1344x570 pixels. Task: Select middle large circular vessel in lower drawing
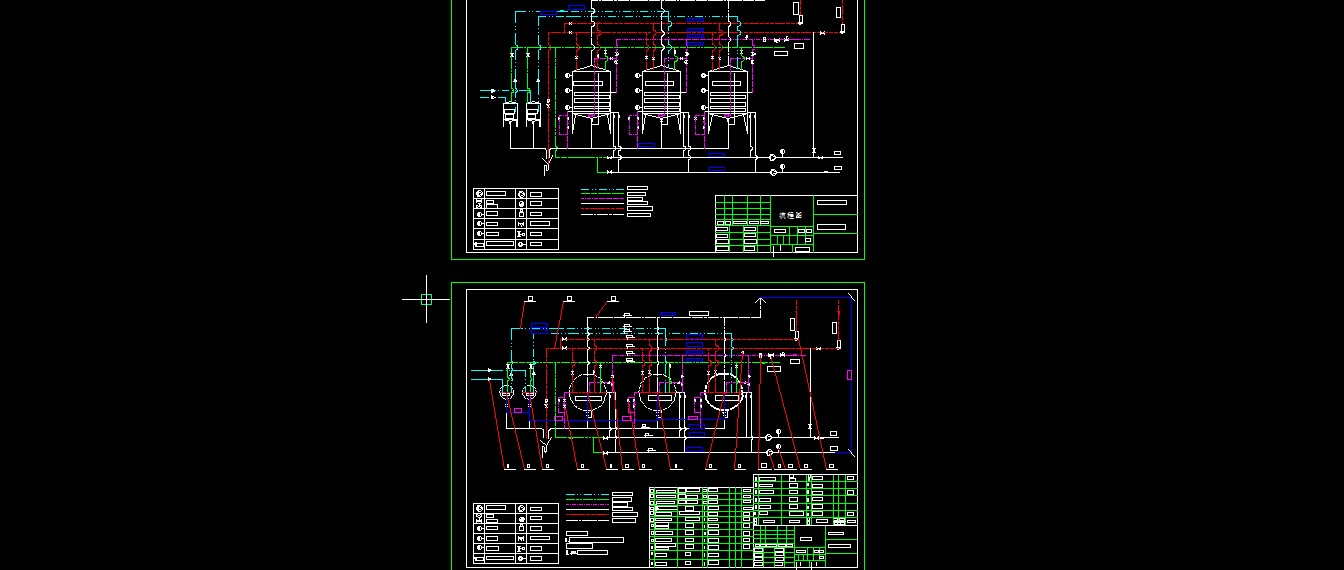point(658,391)
